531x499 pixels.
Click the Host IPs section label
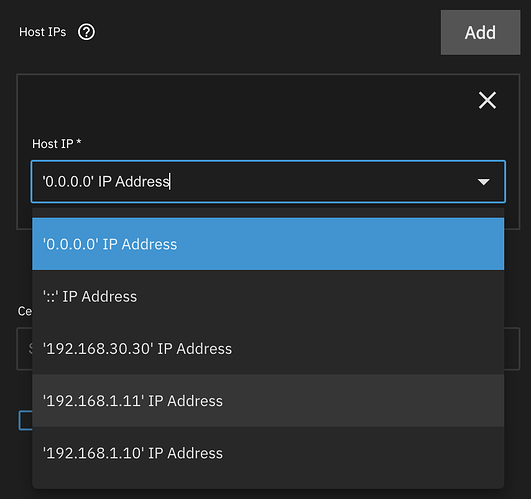coord(43,32)
